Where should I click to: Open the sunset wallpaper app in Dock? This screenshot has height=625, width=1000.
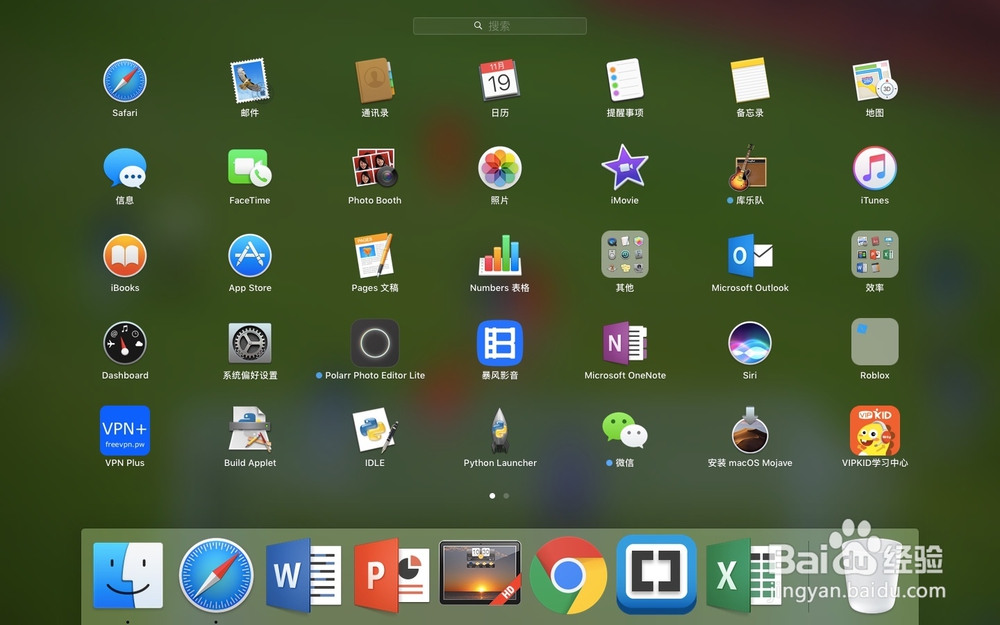(480, 573)
